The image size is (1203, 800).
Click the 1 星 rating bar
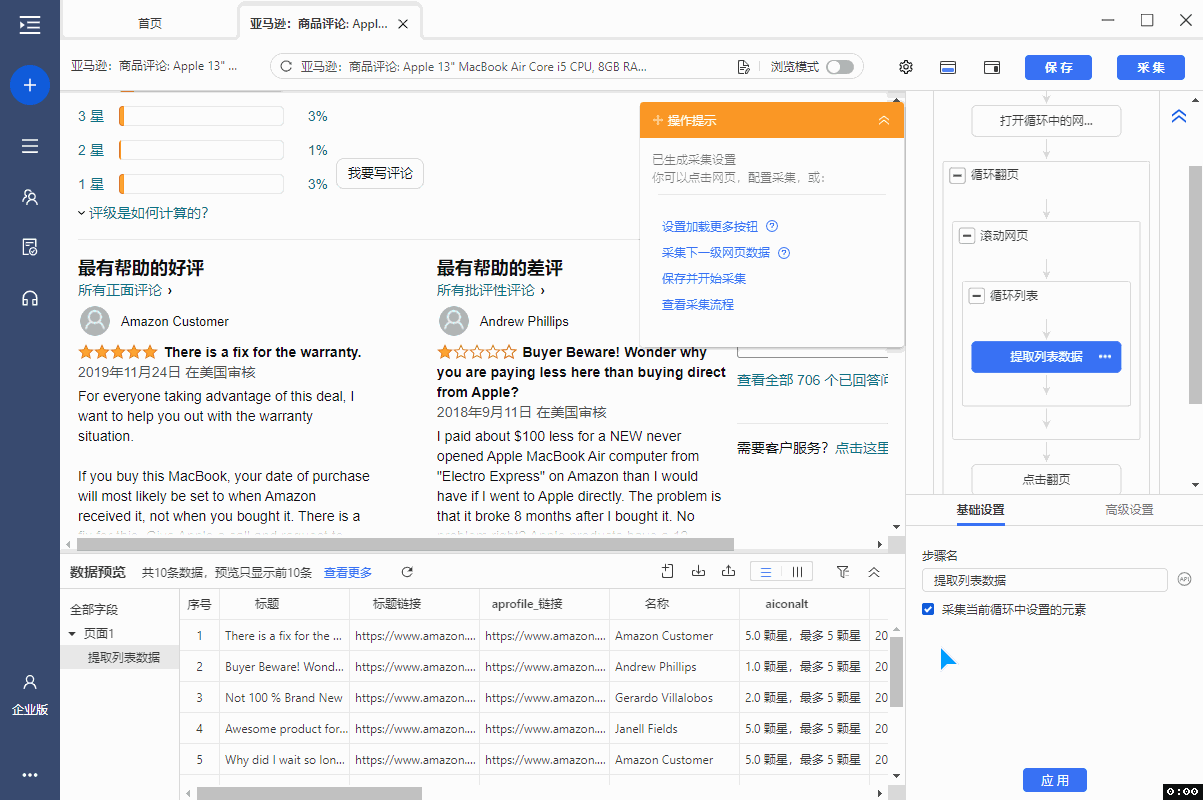coord(201,185)
